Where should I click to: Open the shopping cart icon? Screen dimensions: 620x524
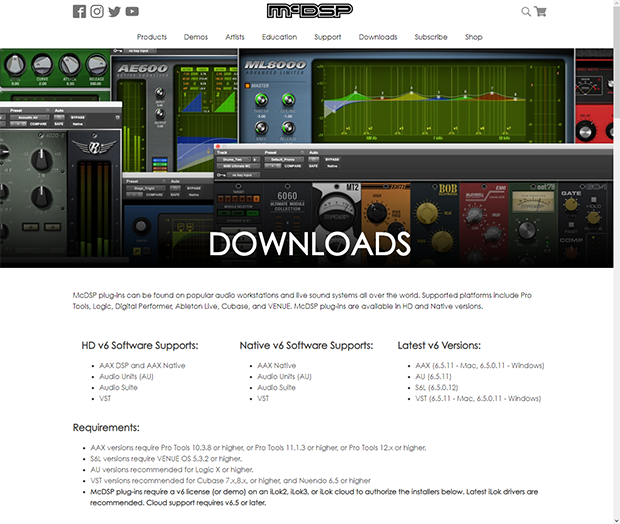click(x=541, y=11)
